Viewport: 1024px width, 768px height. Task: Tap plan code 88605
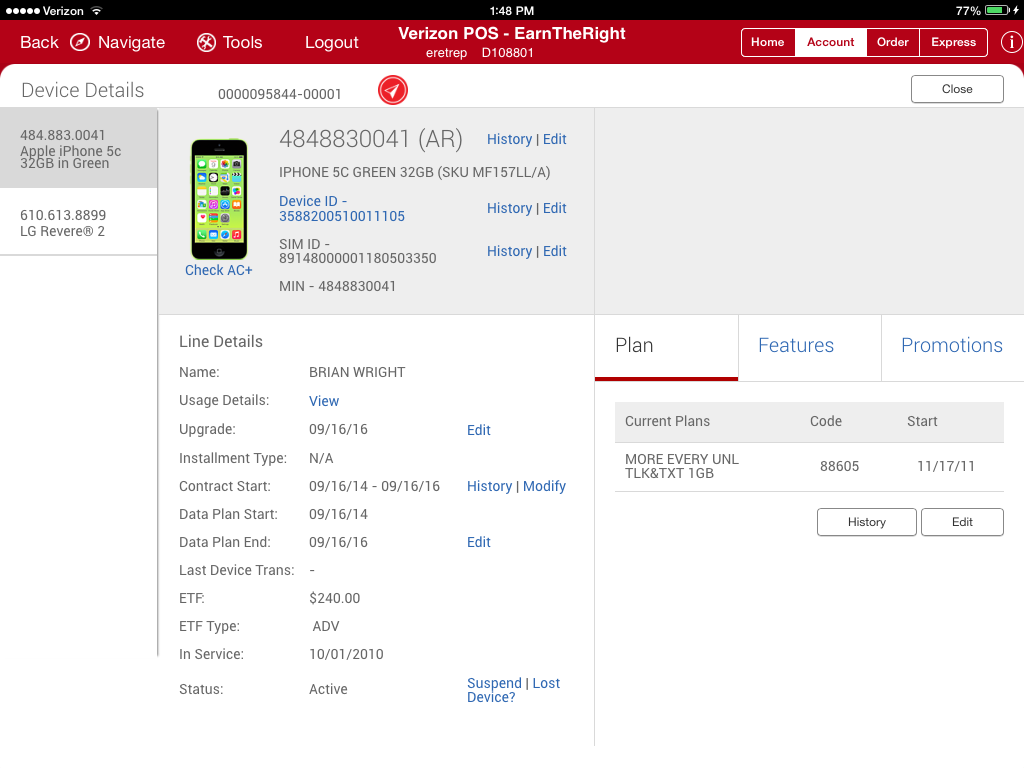click(839, 466)
